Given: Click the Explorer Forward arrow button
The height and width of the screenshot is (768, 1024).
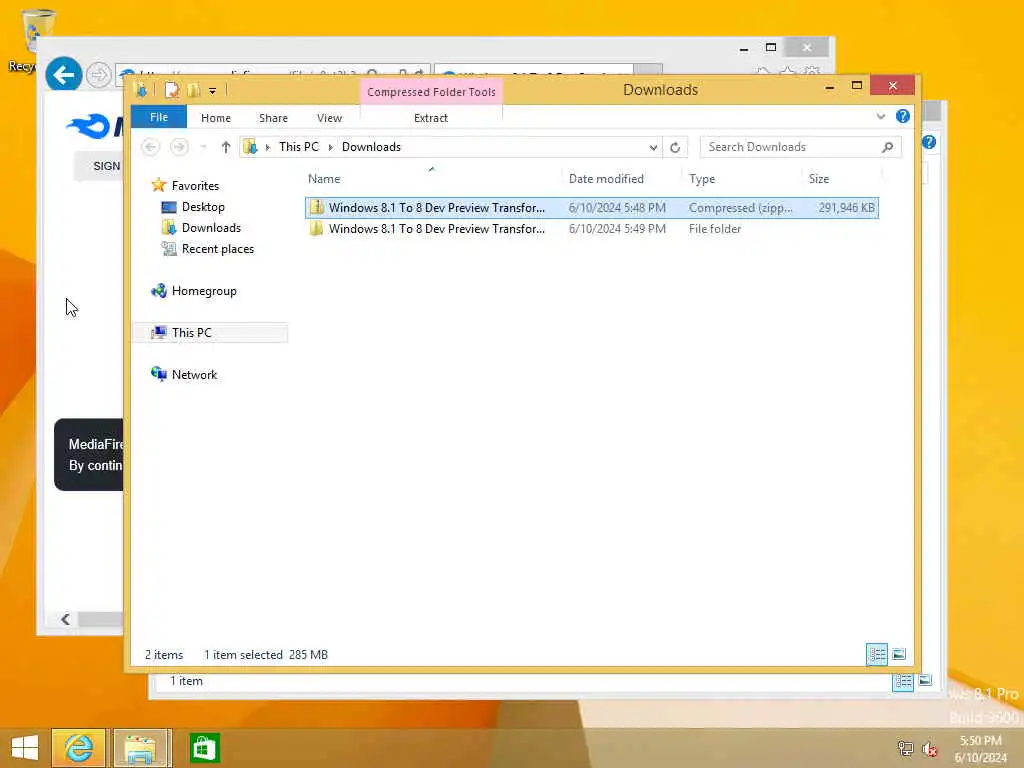Looking at the screenshot, I should (x=179, y=147).
